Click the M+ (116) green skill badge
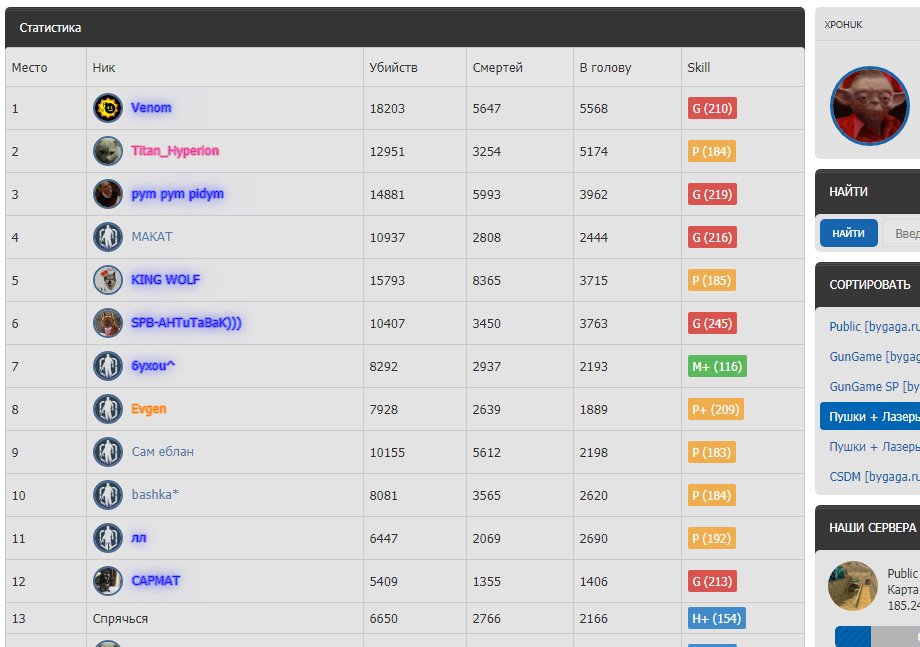This screenshot has width=920, height=647. (717, 366)
